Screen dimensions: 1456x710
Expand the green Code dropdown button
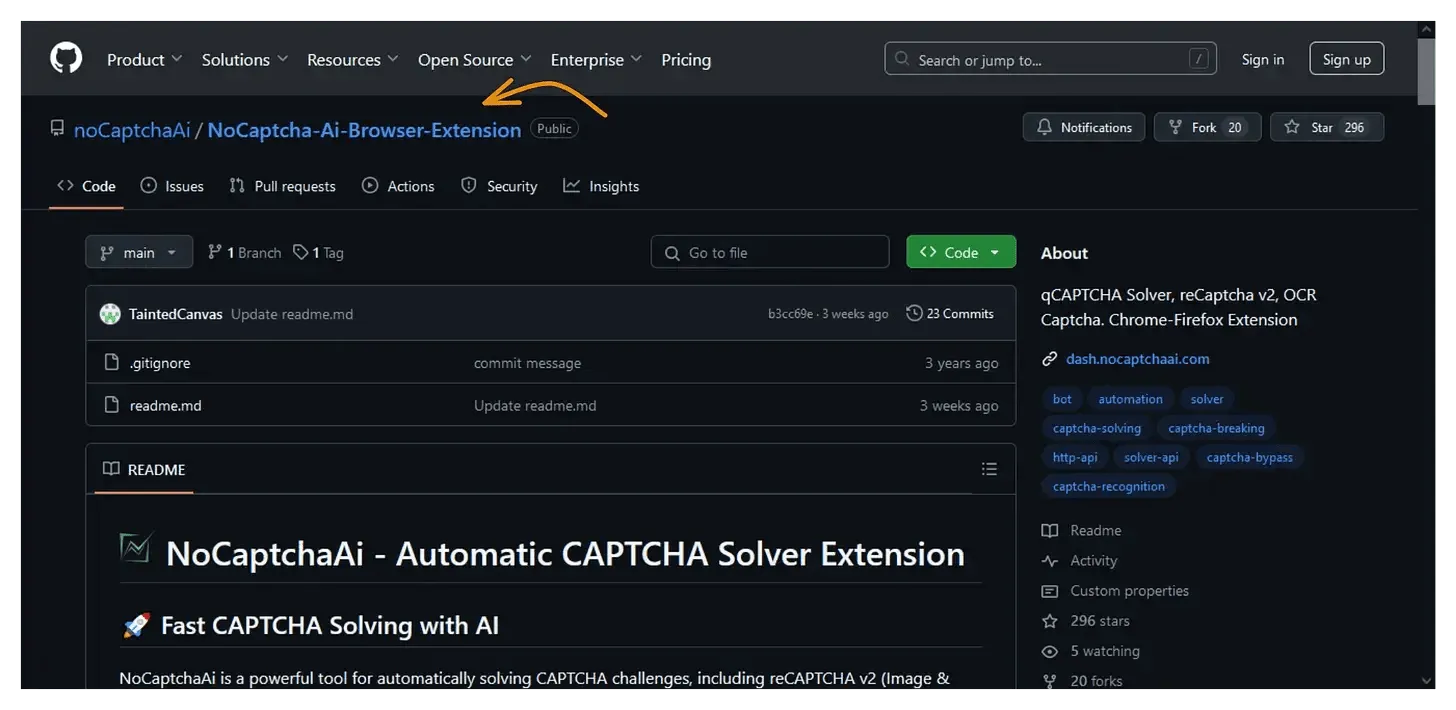[960, 253]
